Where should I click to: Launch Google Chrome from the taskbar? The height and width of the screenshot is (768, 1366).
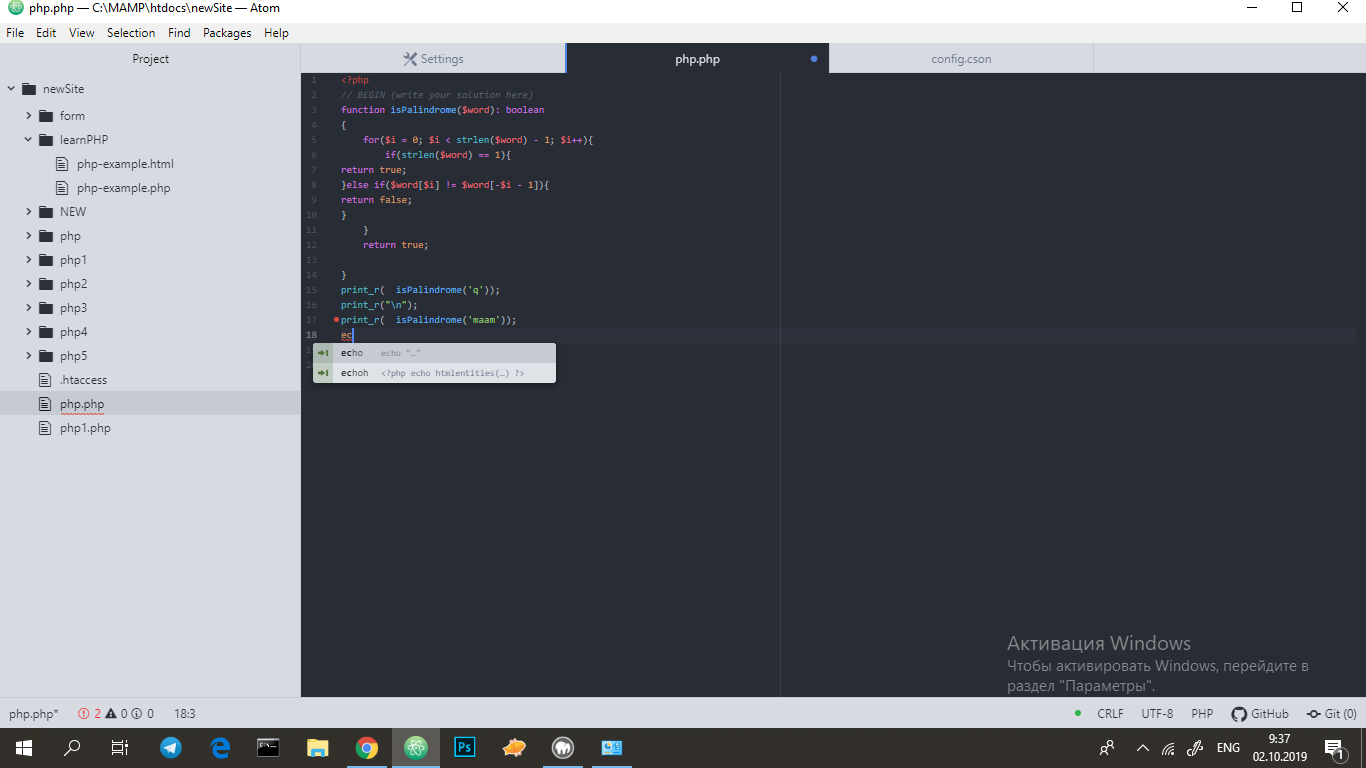click(x=367, y=747)
